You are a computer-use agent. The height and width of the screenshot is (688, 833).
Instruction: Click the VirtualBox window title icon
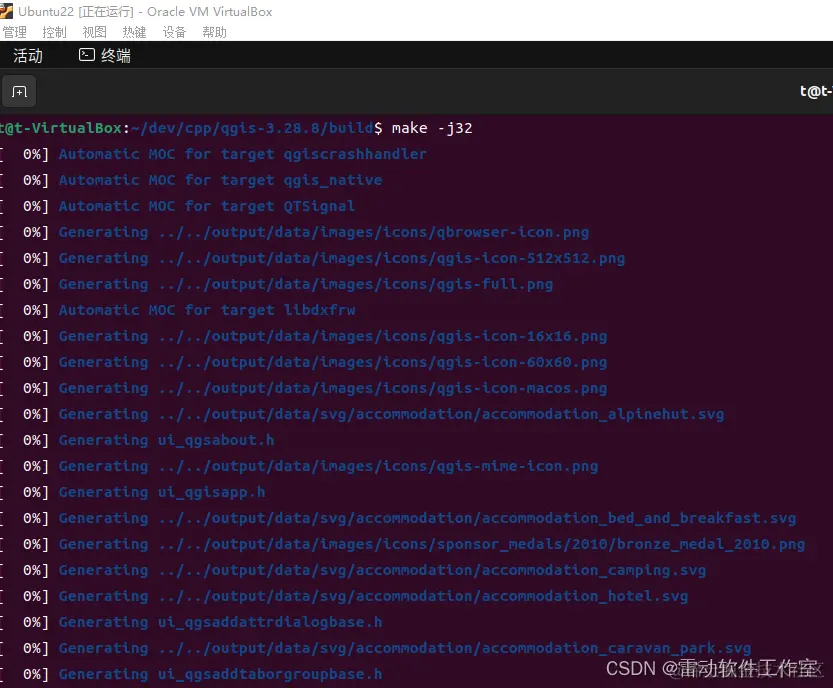(6, 11)
